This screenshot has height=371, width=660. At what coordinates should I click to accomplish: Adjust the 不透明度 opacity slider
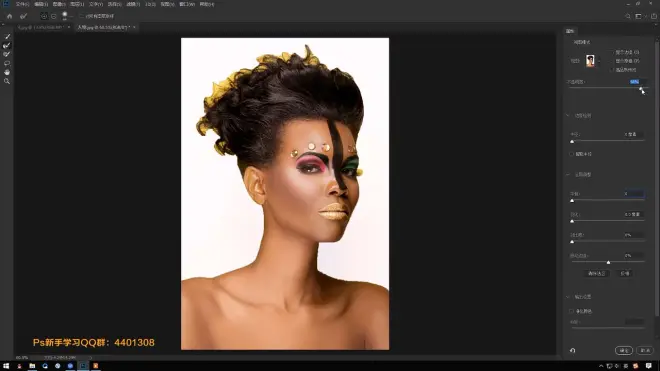pos(608,88)
